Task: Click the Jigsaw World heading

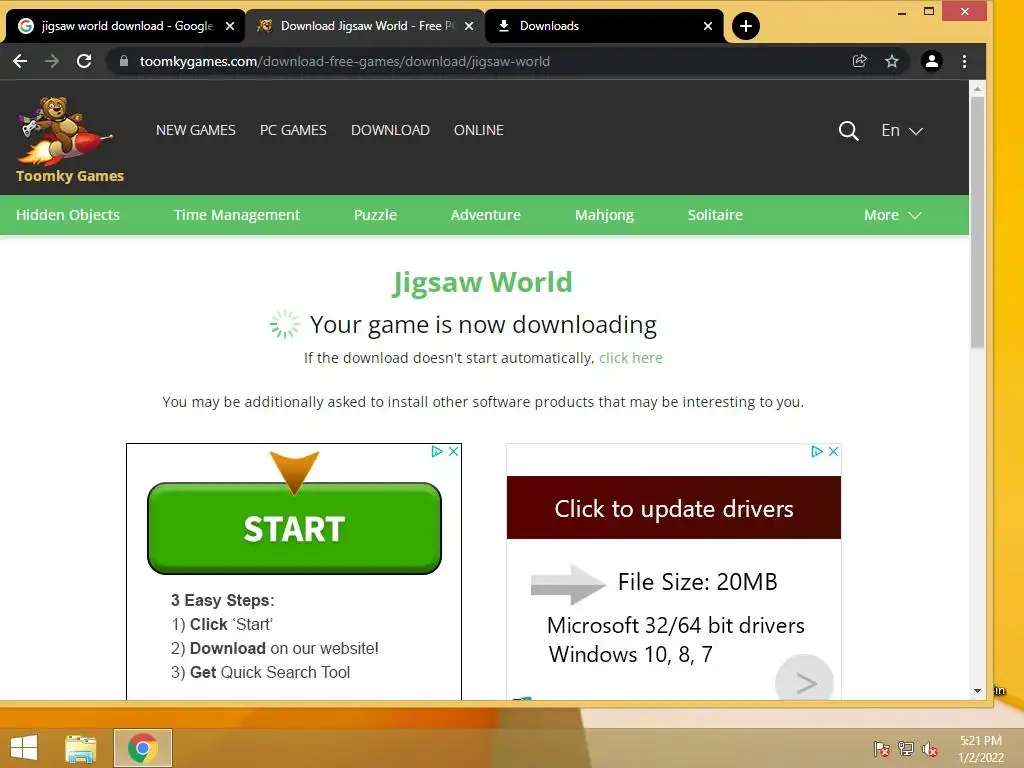Action: pos(482,283)
